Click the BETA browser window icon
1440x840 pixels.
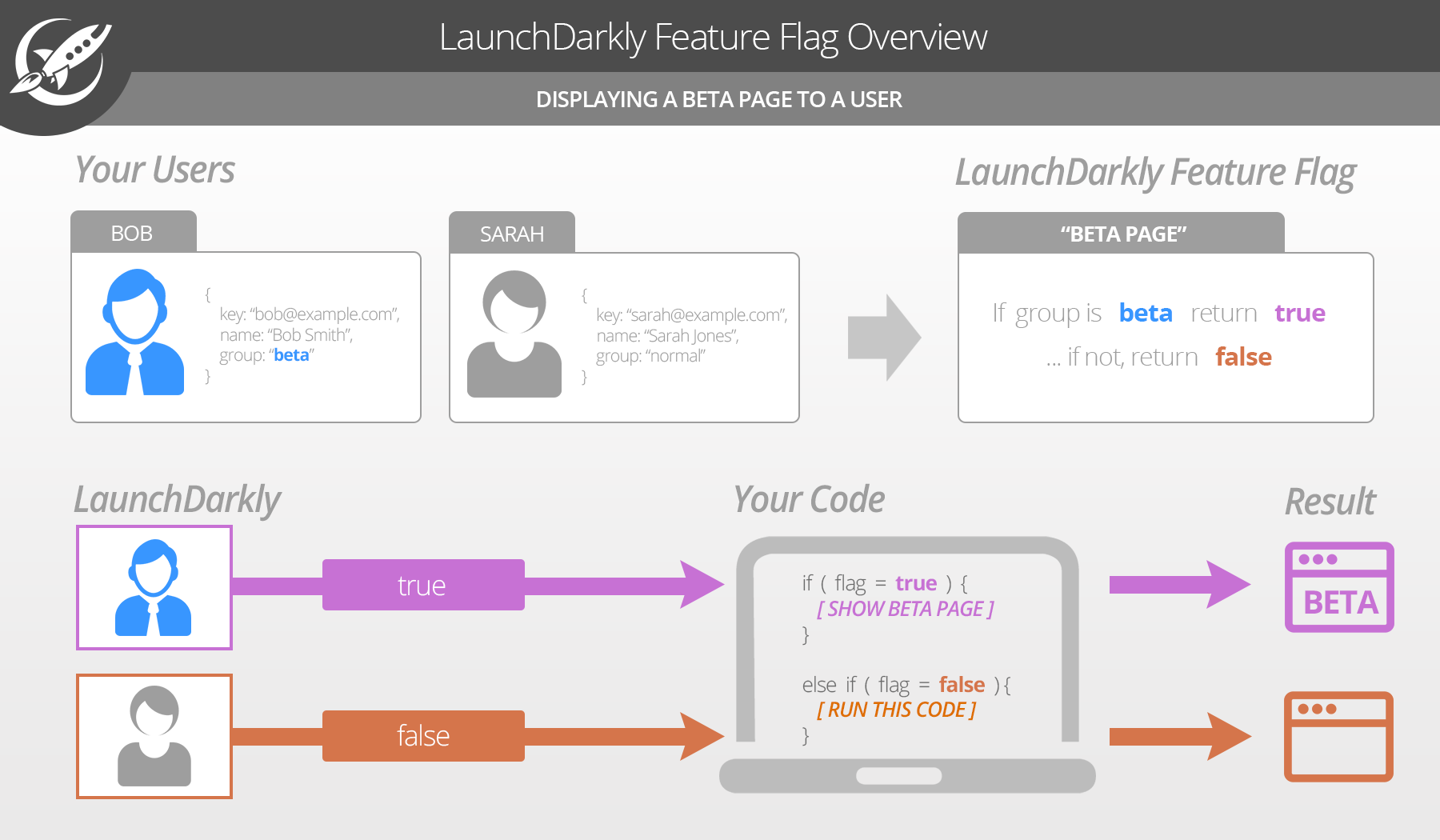(1338, 586)
